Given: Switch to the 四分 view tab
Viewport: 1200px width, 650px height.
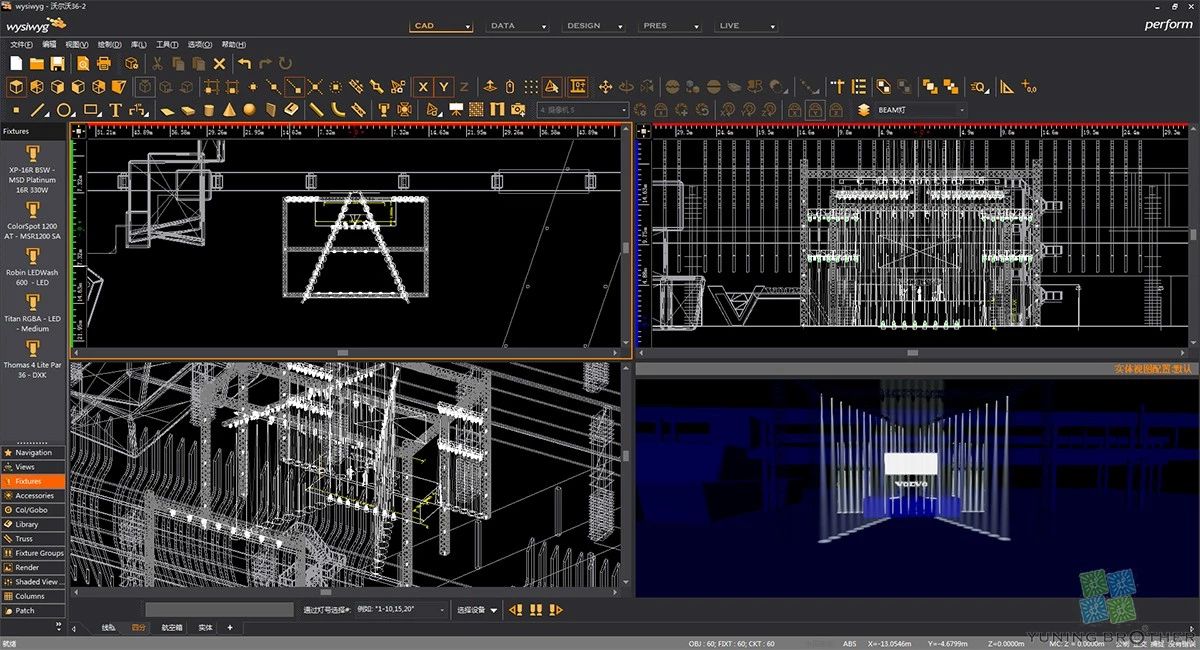Looking at the screenshot, I should (x=138, y=627).
